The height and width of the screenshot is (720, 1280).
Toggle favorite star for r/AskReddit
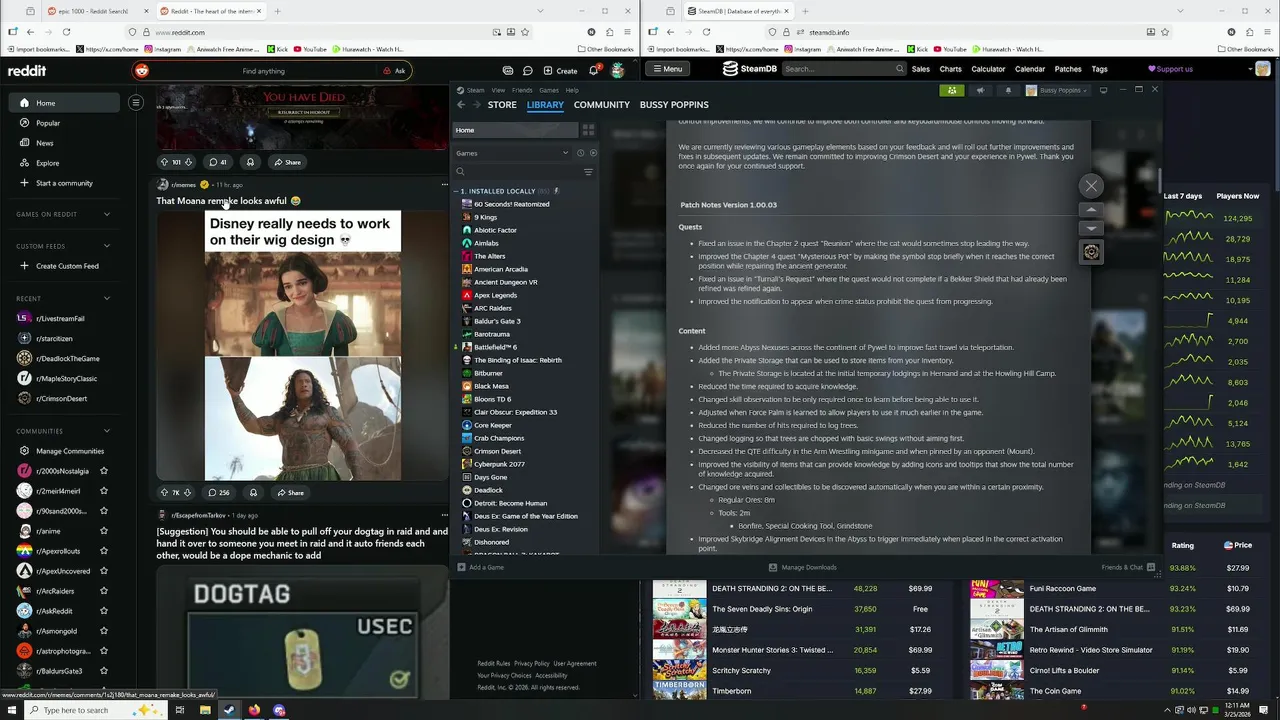click(x=104, y=611)
